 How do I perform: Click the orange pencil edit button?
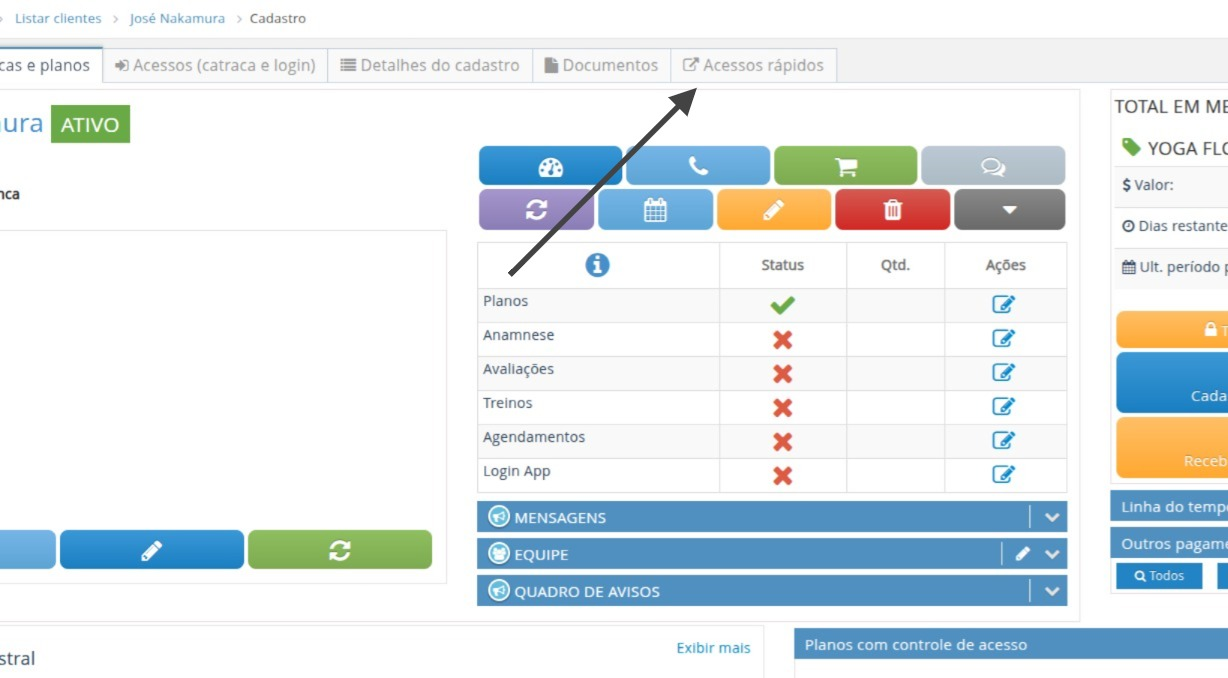pos(773,210)
